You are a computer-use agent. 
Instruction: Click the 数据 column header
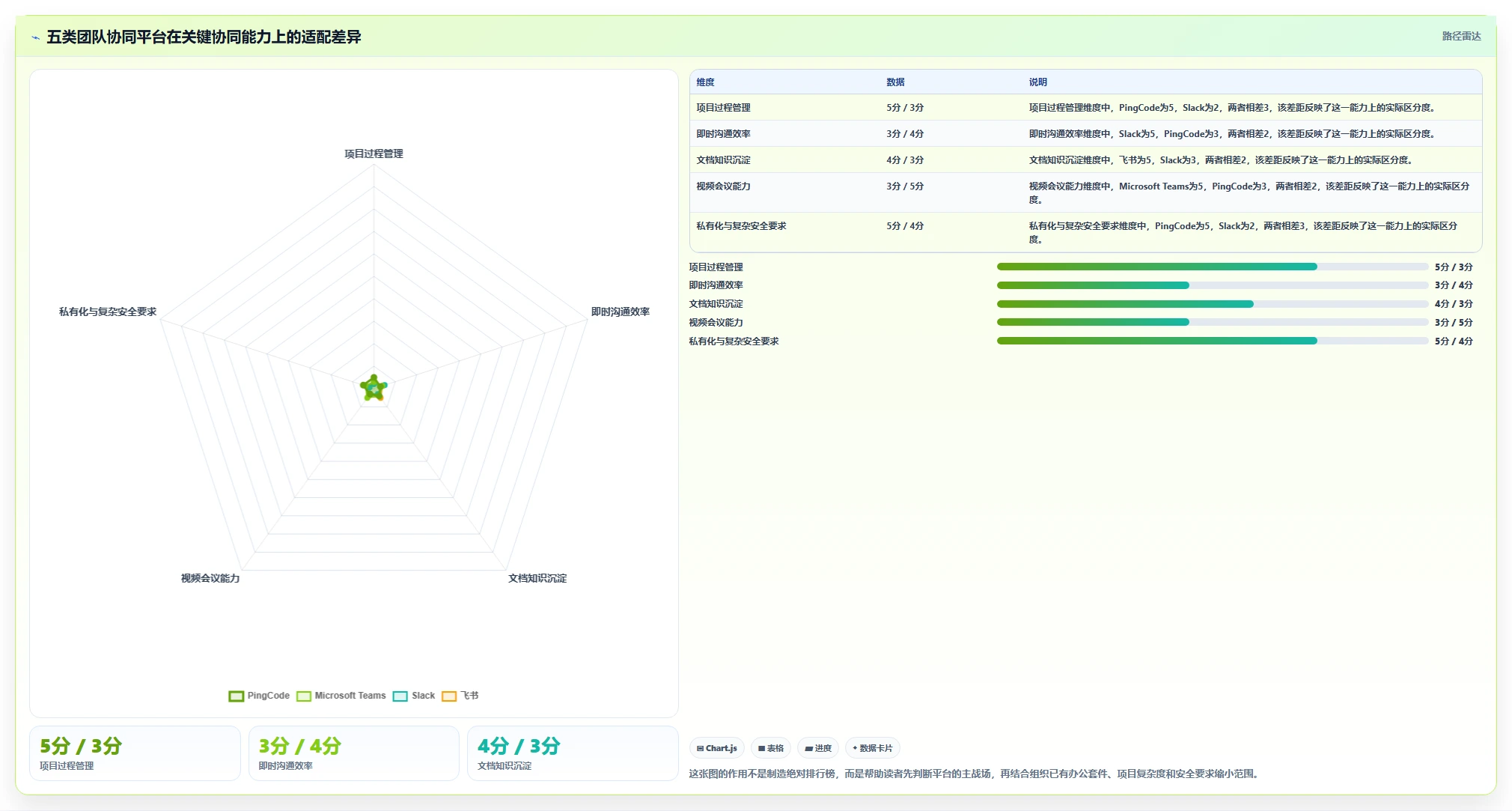point(895,82)
